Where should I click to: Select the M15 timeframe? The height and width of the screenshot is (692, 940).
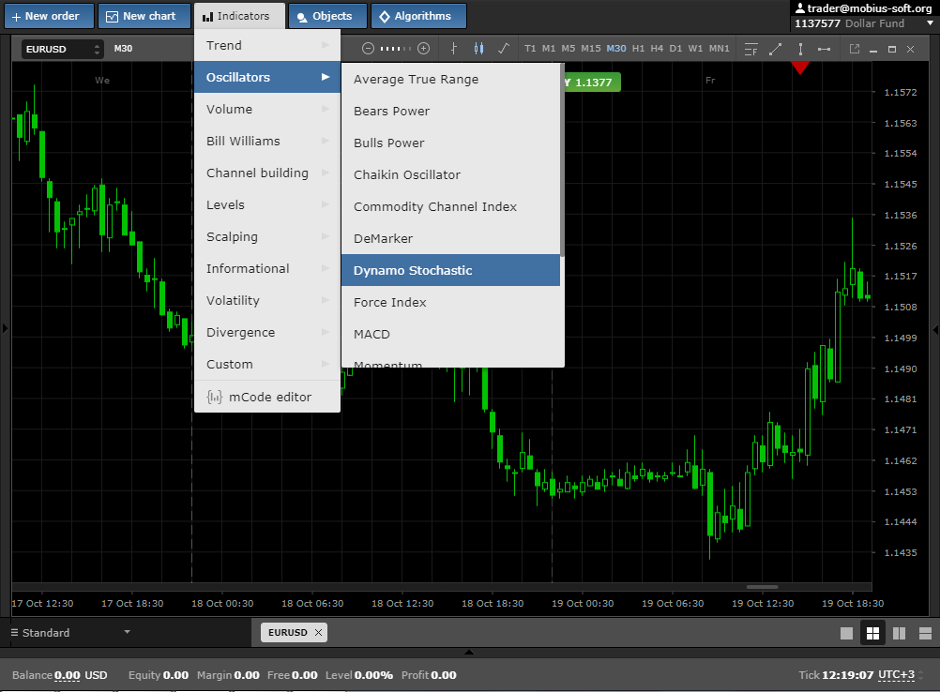pos(590,49)
